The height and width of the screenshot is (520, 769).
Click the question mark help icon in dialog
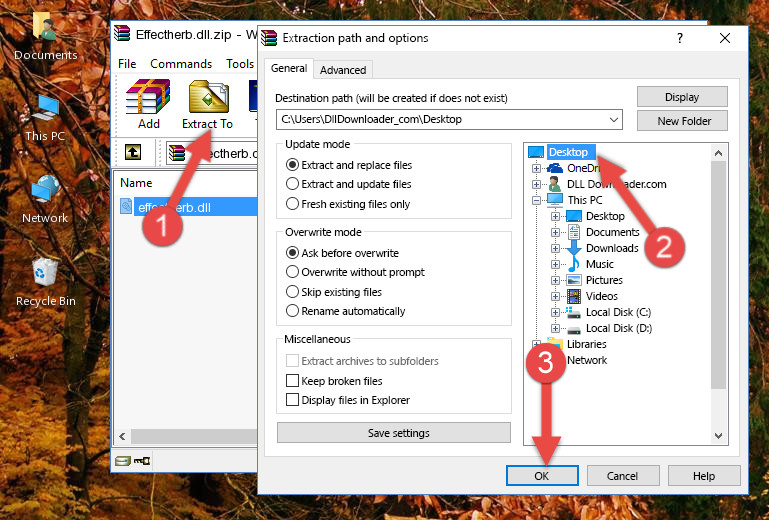click(680, 38)
